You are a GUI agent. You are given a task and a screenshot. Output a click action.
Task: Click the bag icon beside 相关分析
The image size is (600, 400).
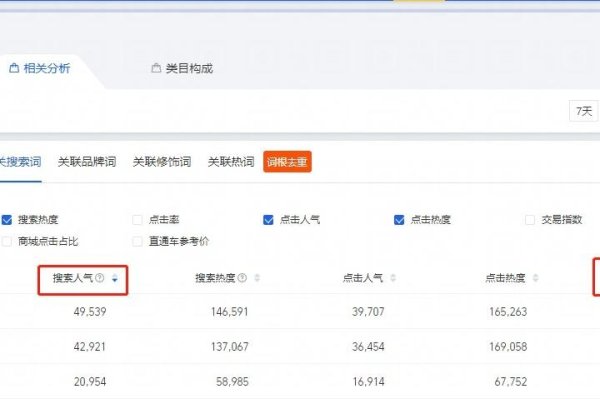[14, 69]
